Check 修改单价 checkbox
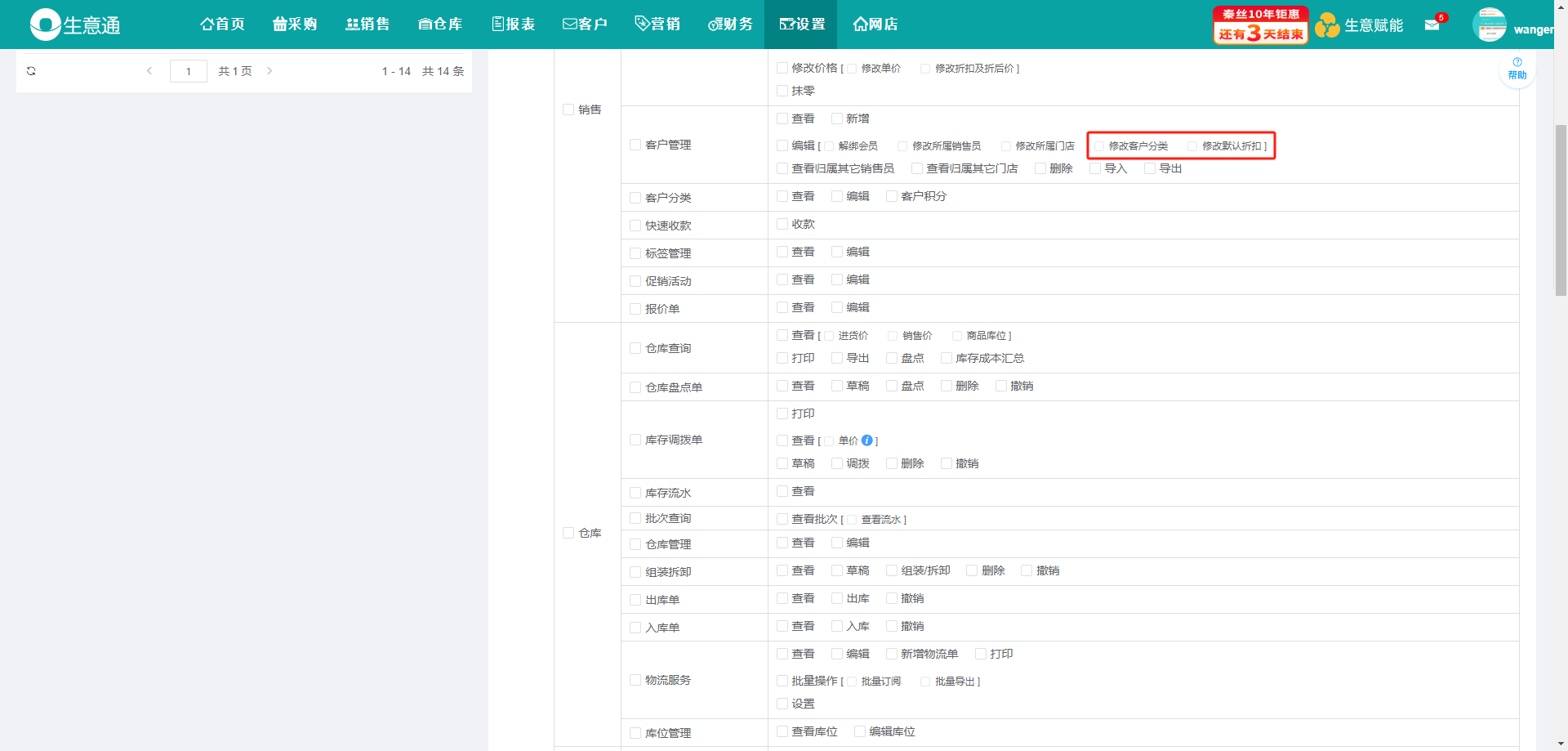Viewport: 1568px width, 751px height. click(852, 69)
